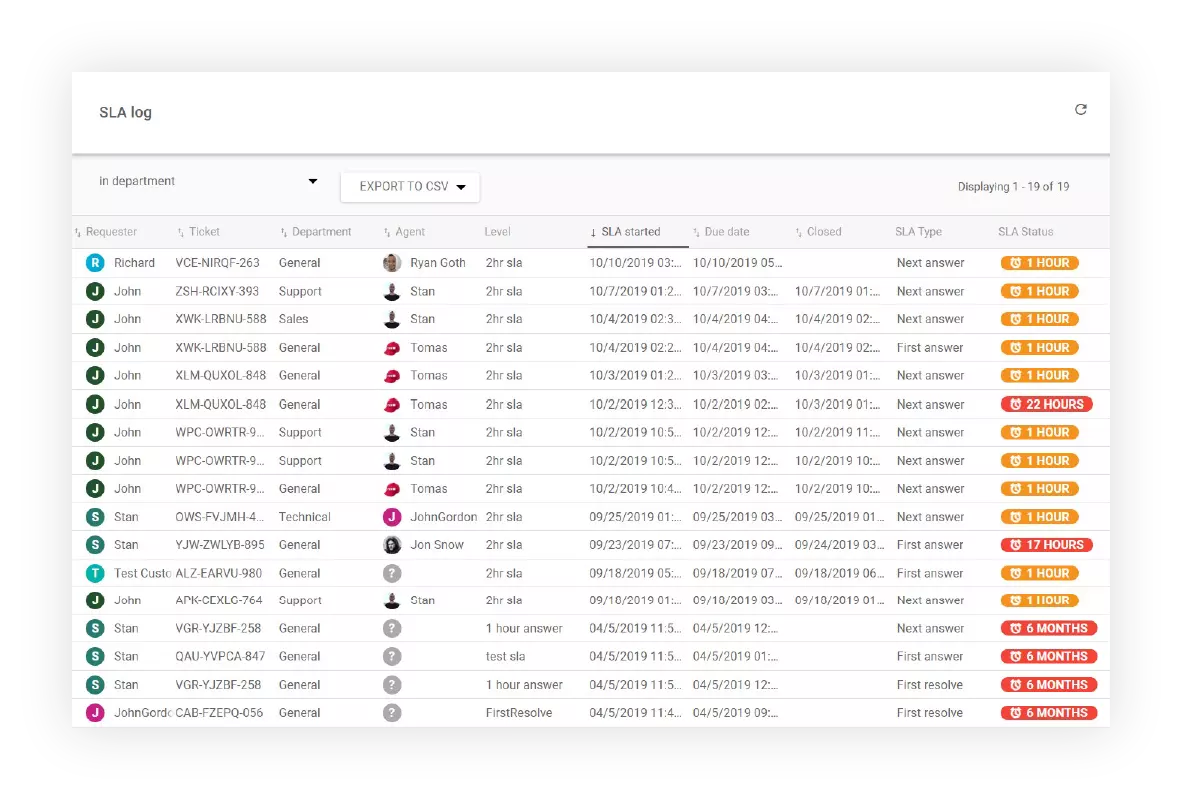1182x800 pixels.
Task: Sort by Requester column header
Action: 110,232
